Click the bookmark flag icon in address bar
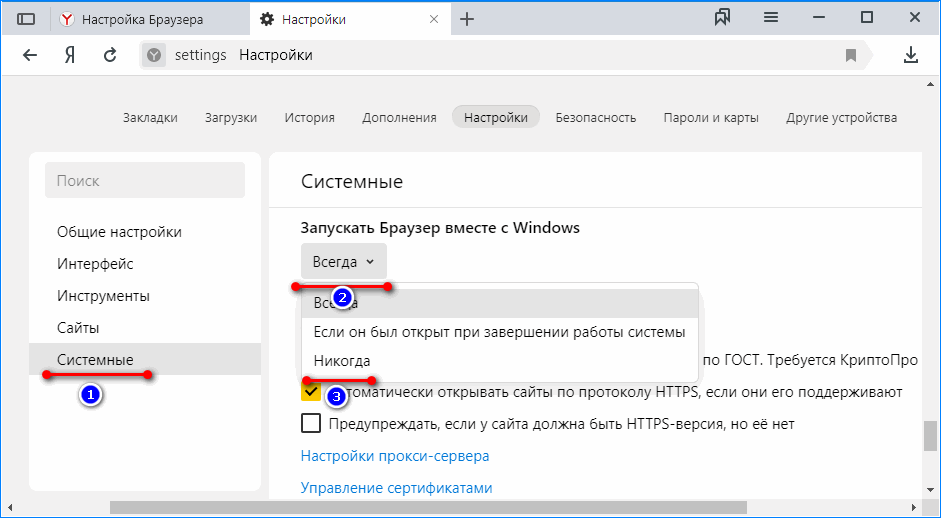941x518 pixels. coord(851,55)
